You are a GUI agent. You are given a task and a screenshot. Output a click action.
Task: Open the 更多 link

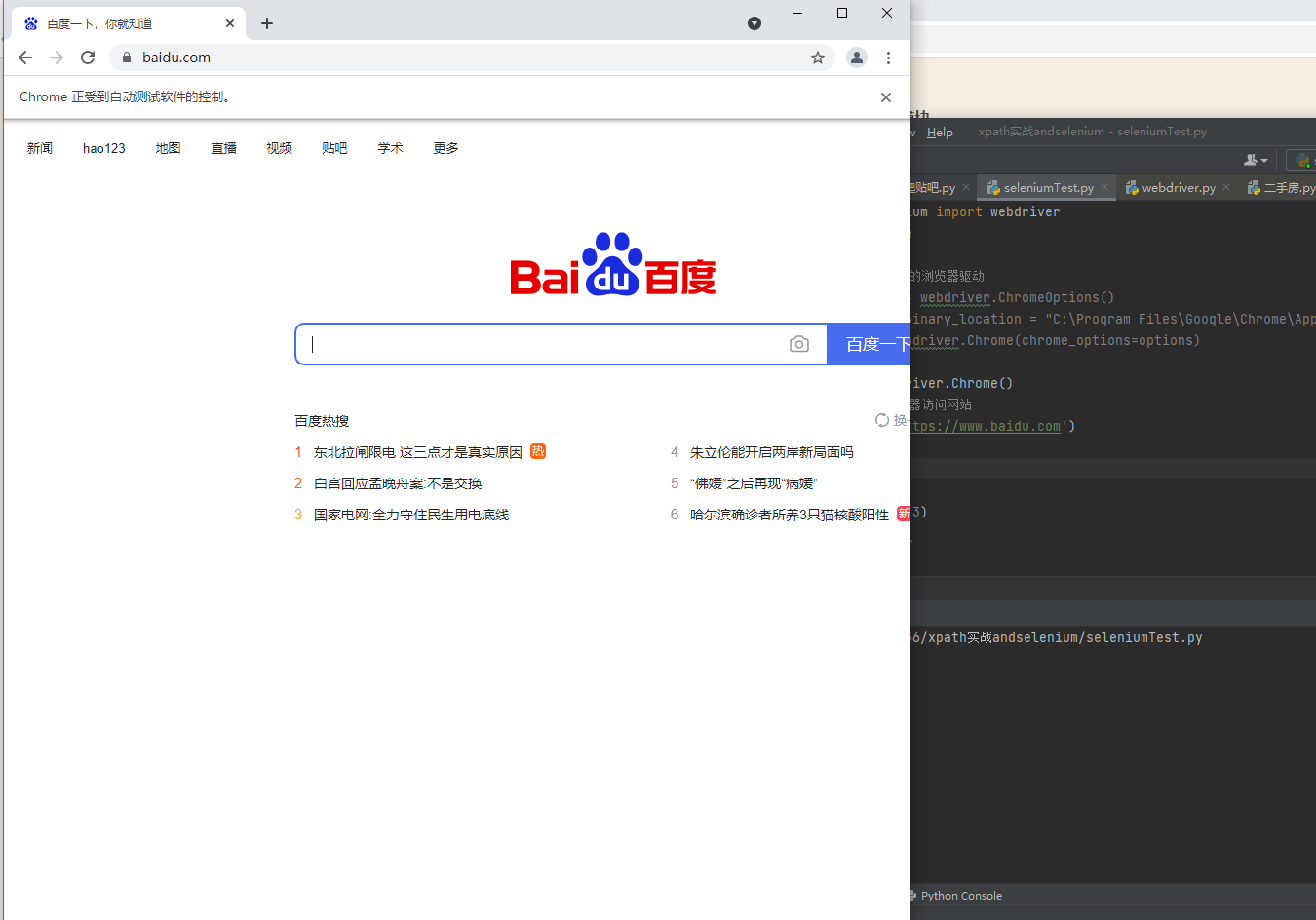(x=446, y=148)
